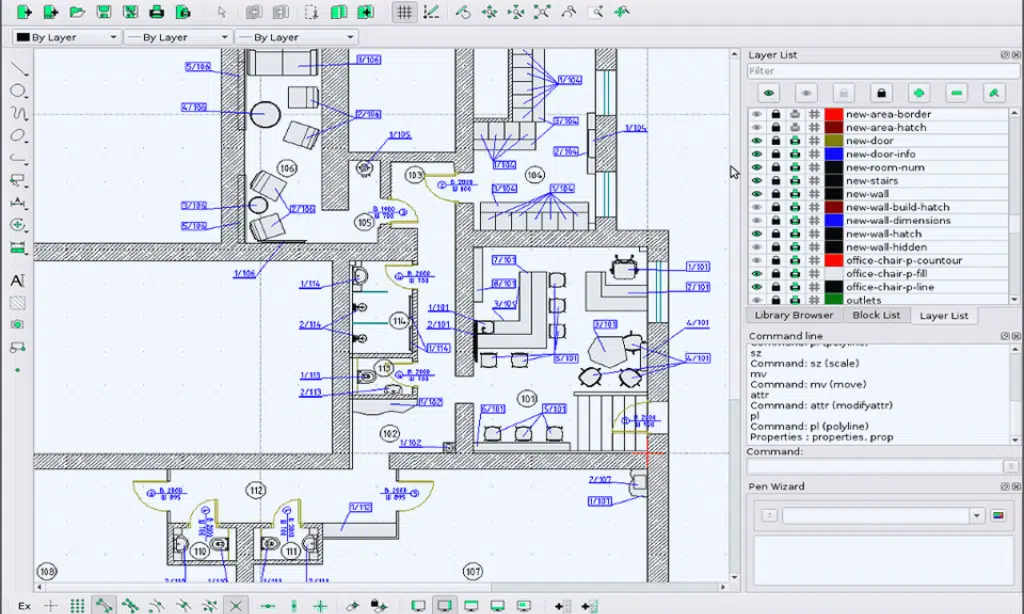Open the Library Browser tab

793,314
